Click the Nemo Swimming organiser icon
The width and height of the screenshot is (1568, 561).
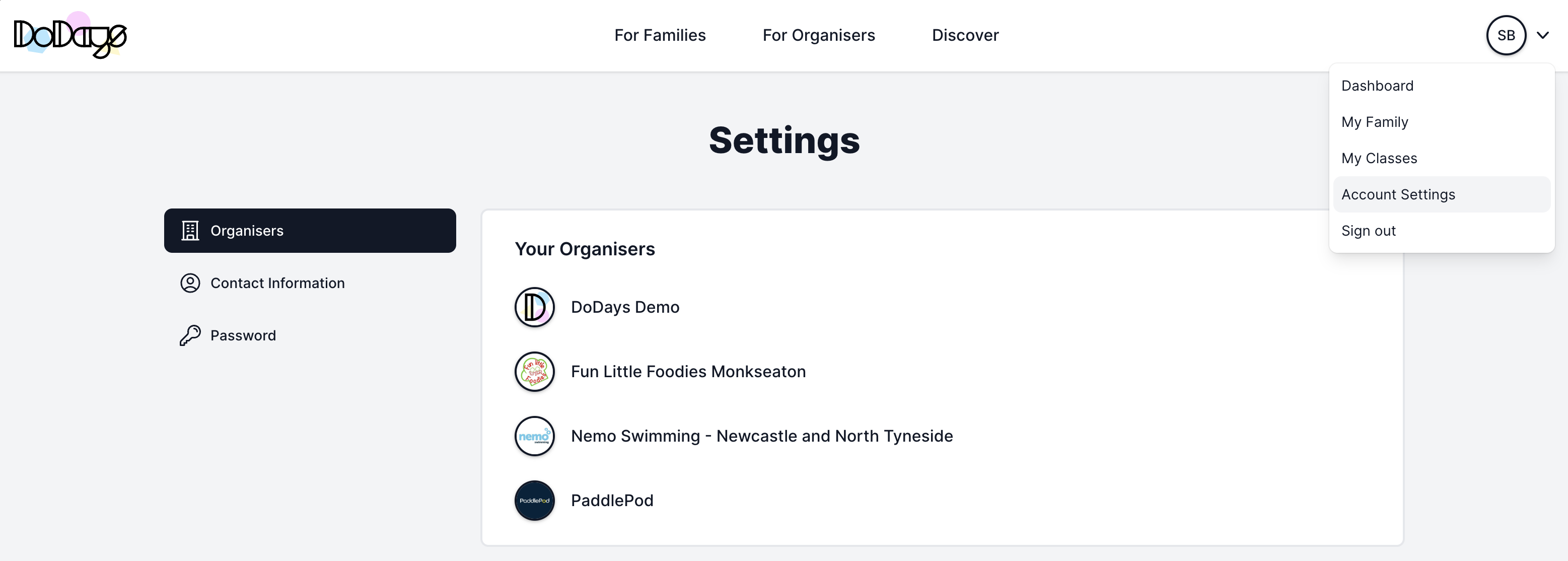[x=534, y=435]
